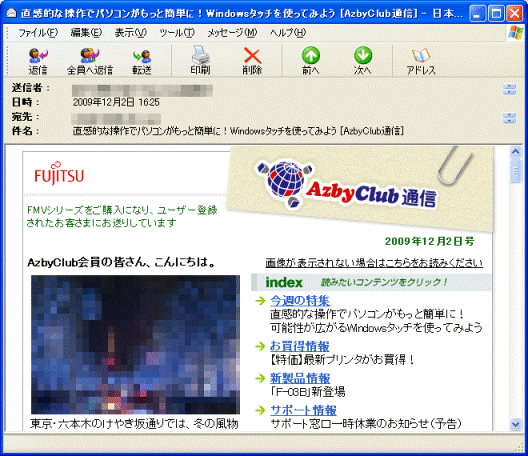Click the 画像が表示されない場合はこちらをお読みください link
This screenshot has height=456, width=528.
click(x=374, y=263)
